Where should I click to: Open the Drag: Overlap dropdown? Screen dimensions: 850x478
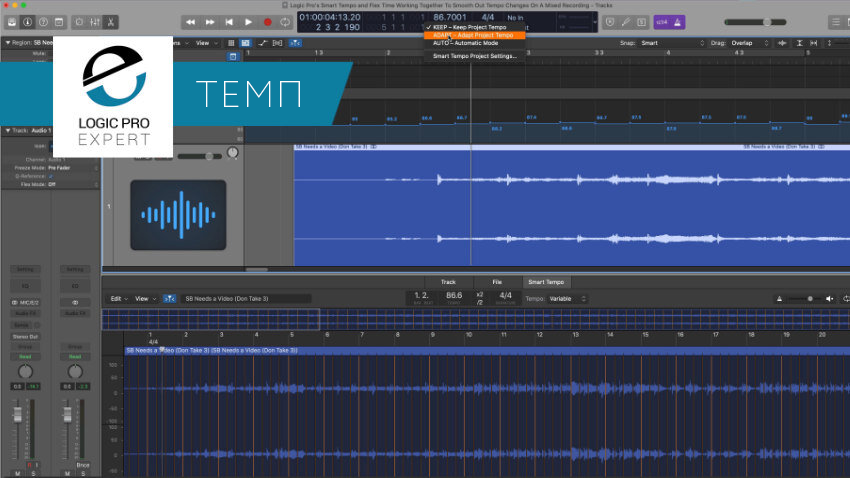(749, 43)
